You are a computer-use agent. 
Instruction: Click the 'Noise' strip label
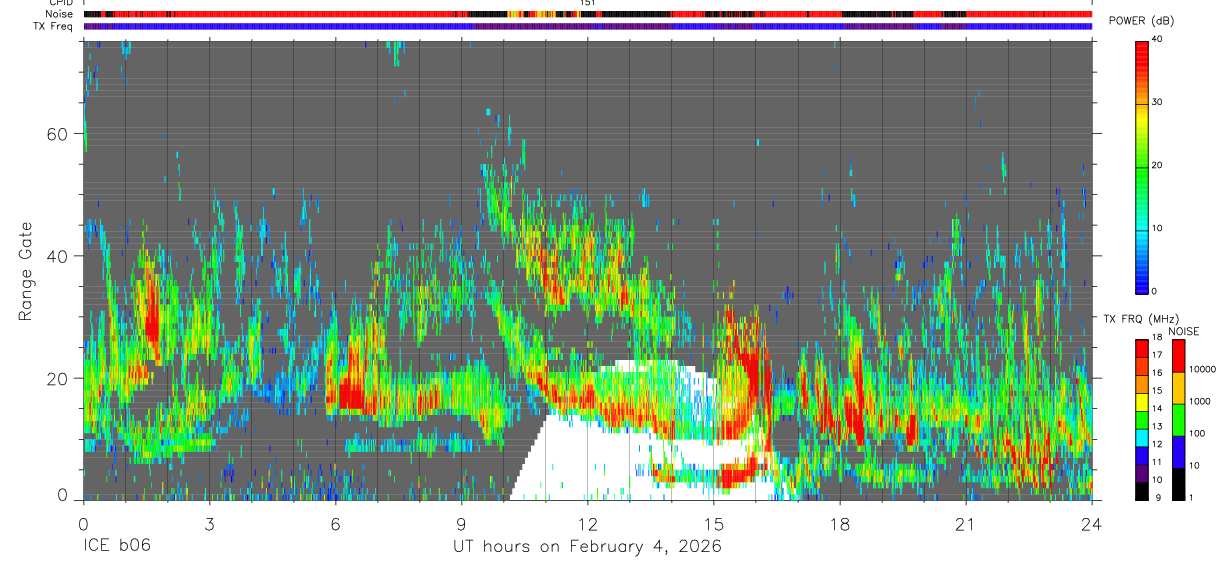(x=61, y=14)
